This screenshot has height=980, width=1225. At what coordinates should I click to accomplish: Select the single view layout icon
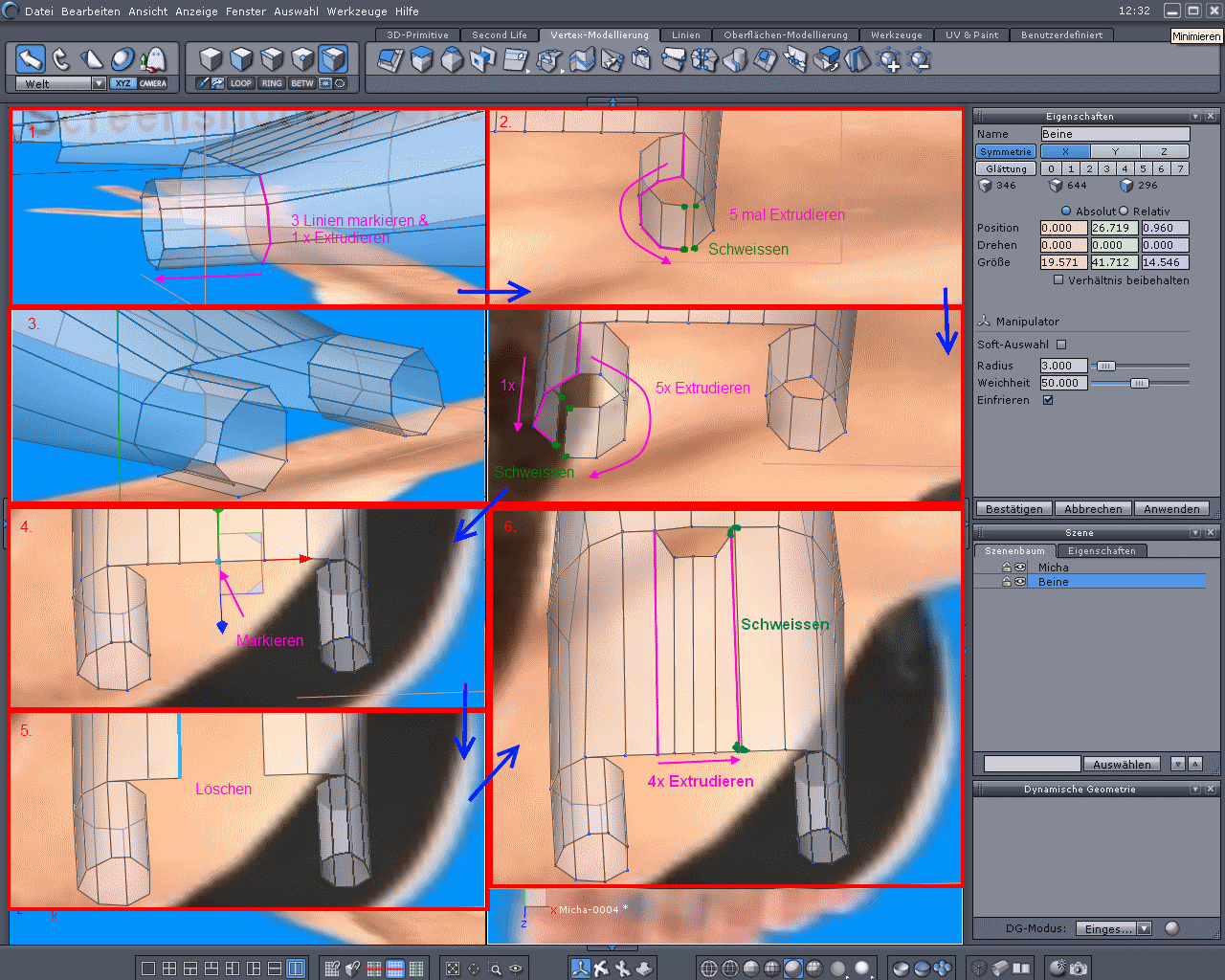click(148, 969)
